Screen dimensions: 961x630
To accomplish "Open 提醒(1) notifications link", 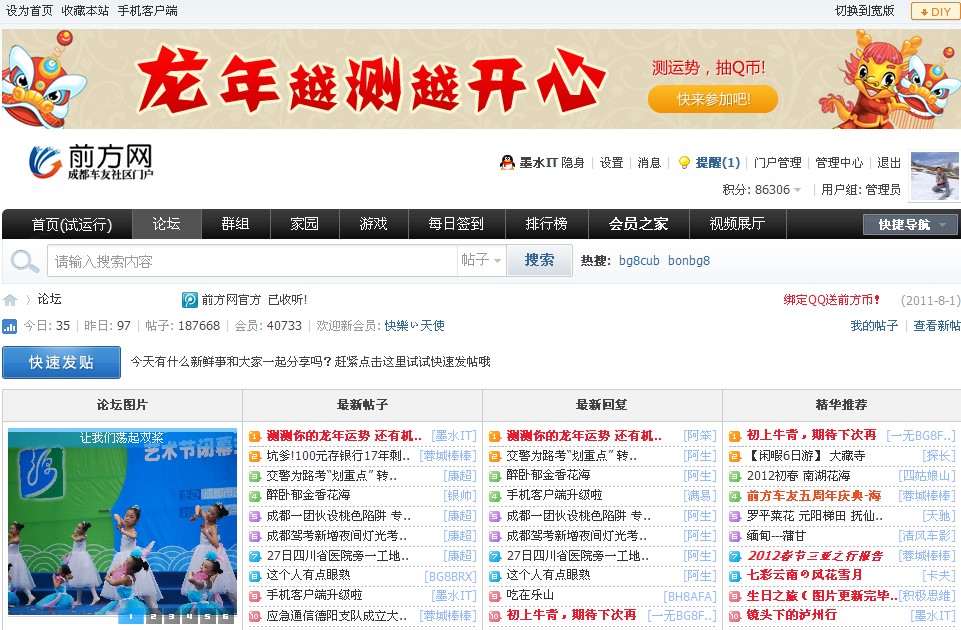I will [x=718, y=162].
